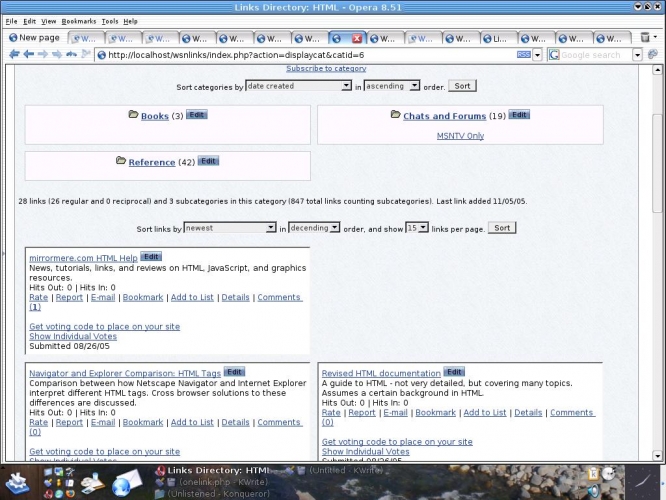This screenshot has height=500, width=666.
Task: Open the closed tabs trash can icon
Action: coord(646,38)
